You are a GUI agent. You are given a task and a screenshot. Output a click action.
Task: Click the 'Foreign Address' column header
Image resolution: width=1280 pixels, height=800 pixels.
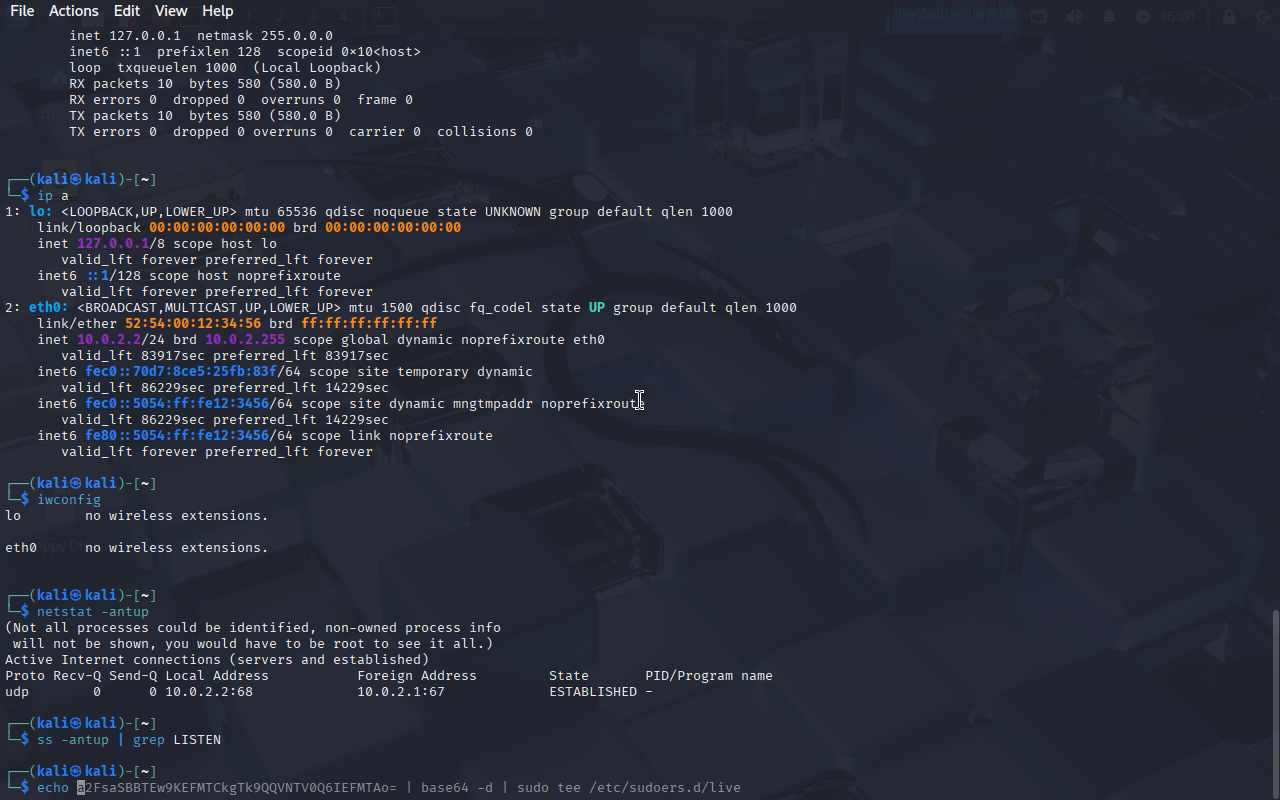(417, 675)
